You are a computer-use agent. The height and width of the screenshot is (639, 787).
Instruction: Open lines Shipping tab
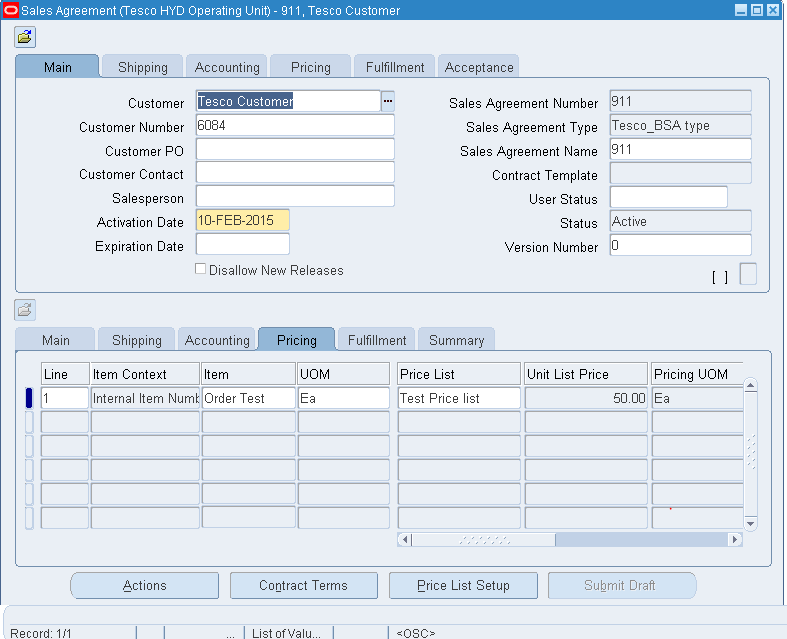(137, 340)
